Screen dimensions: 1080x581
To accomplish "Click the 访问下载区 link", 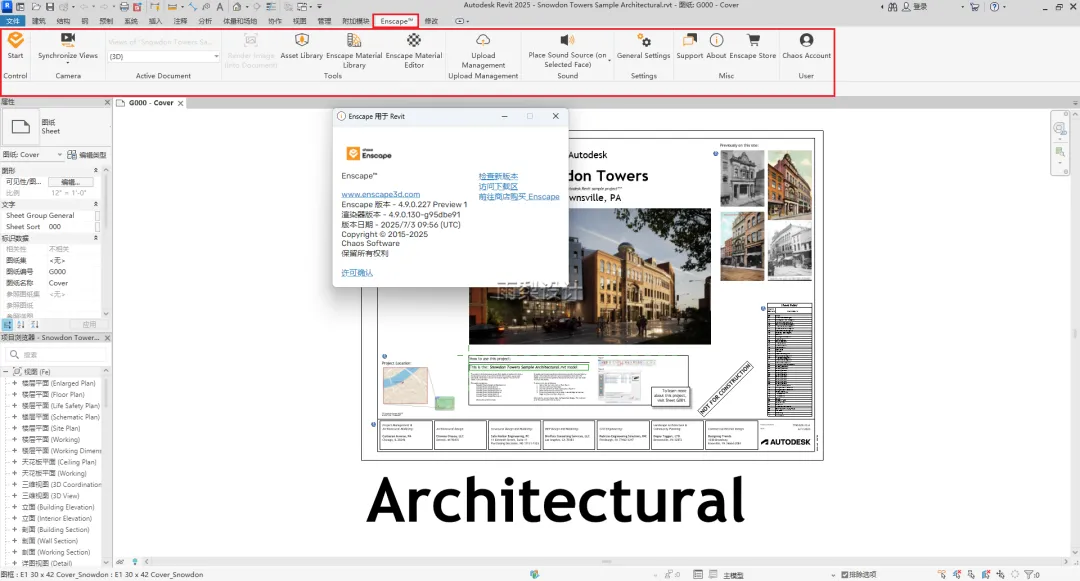I will tap(498, 187).
